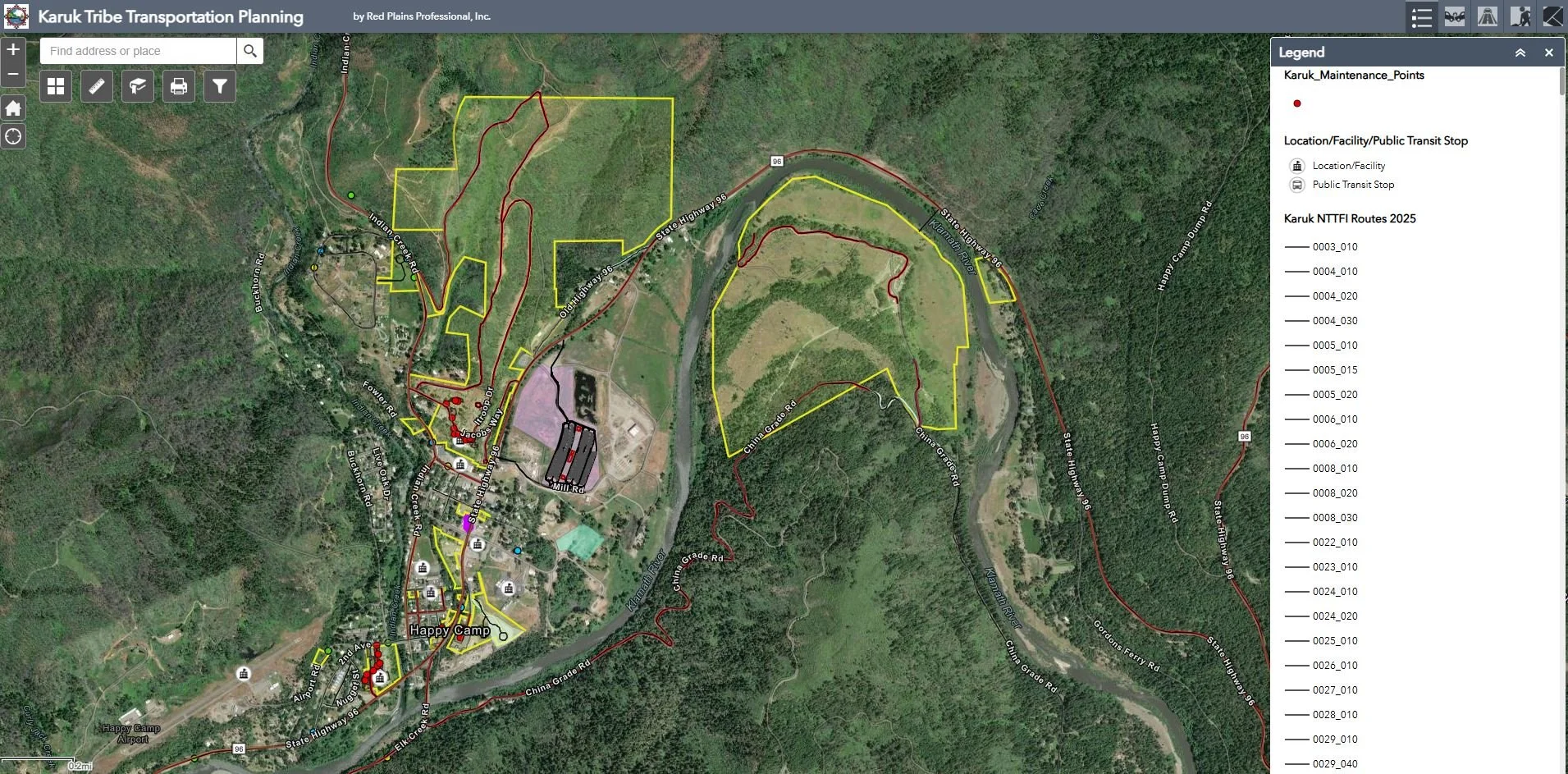Click the search magnifier button
This screenshot has height=774, width=1568.
250,51
